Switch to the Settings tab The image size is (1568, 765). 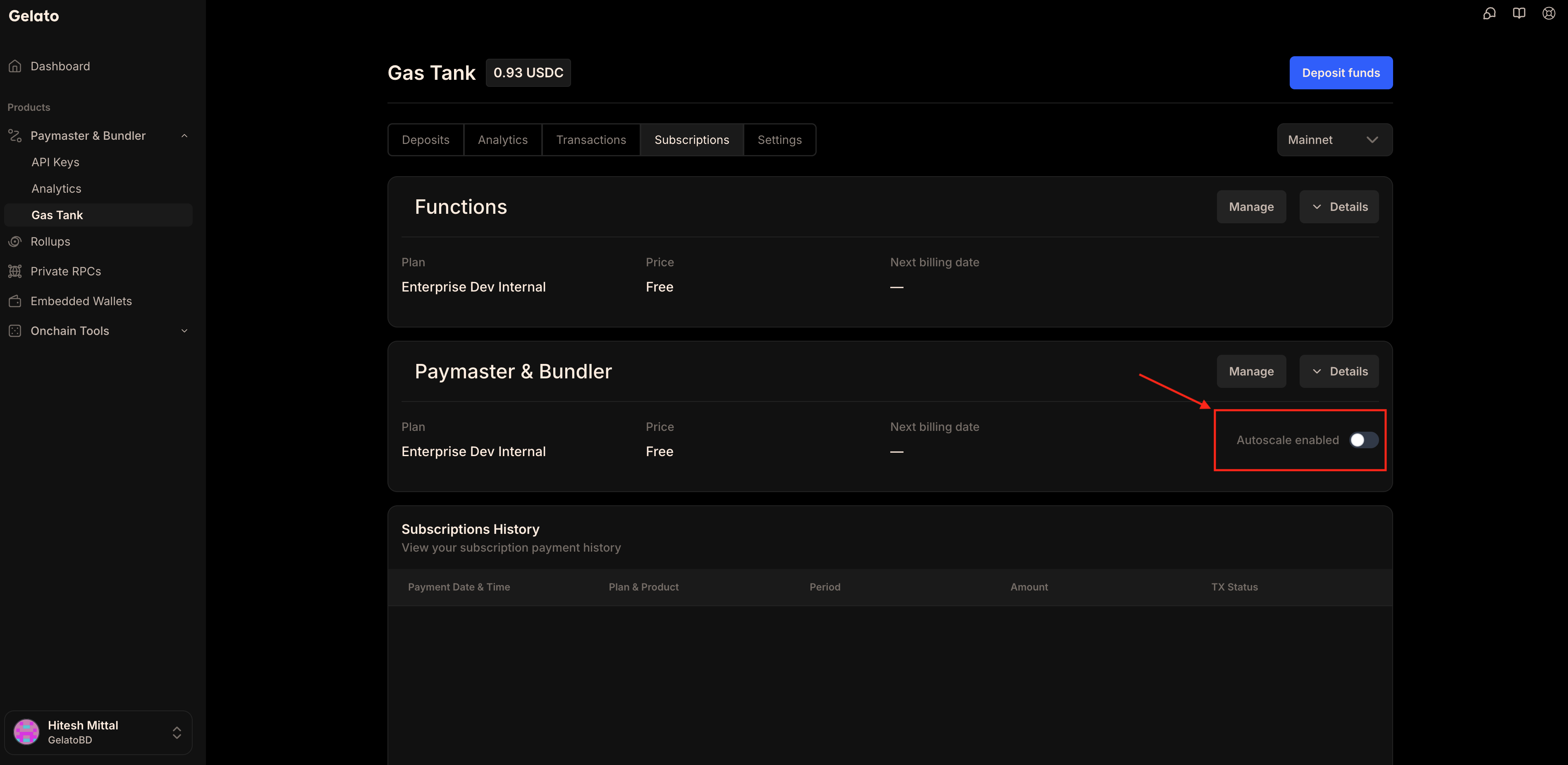pos(779,140)
